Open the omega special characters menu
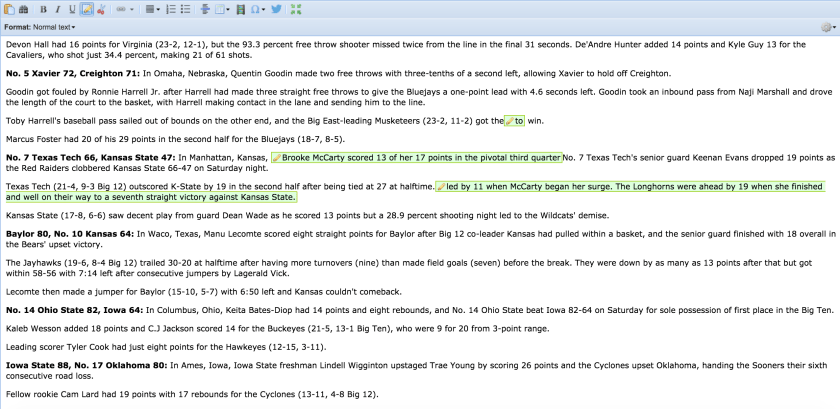The image size is (840, 409). 257,9
